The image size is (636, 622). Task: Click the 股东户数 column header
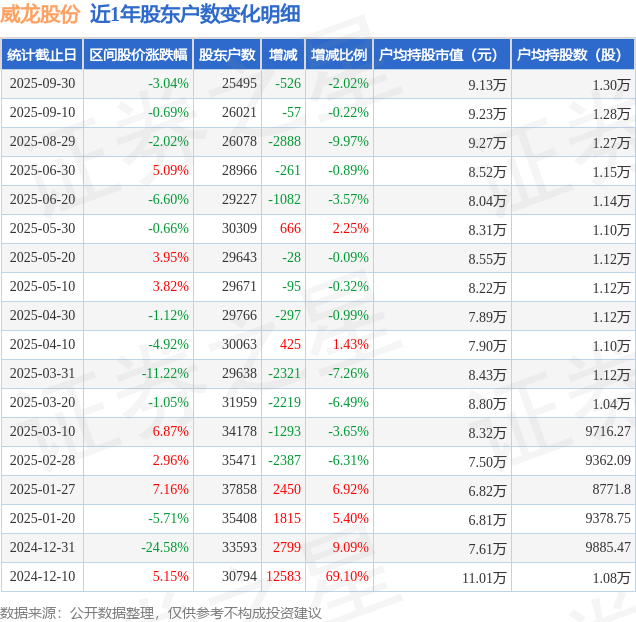[x=227, y=55]
